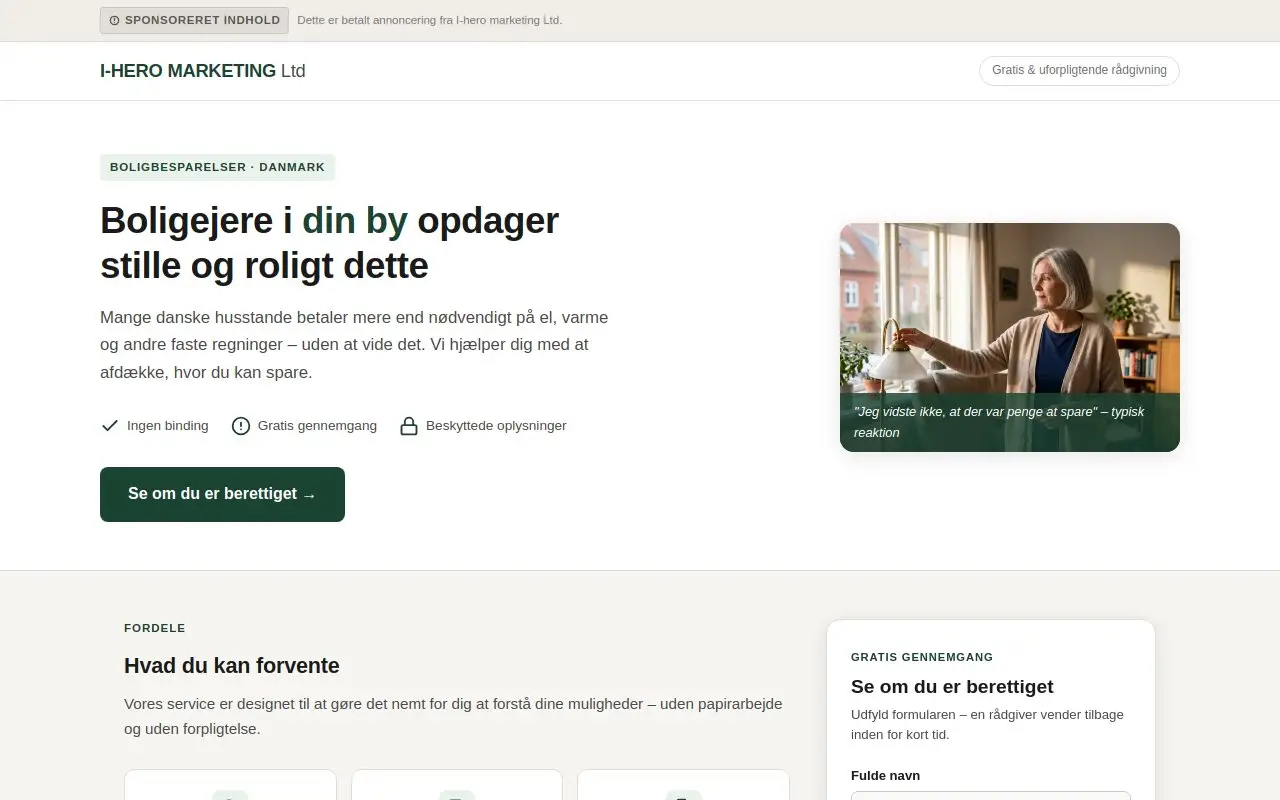Click the 'Beskyttede oplysninger' text

coord(496,426)
